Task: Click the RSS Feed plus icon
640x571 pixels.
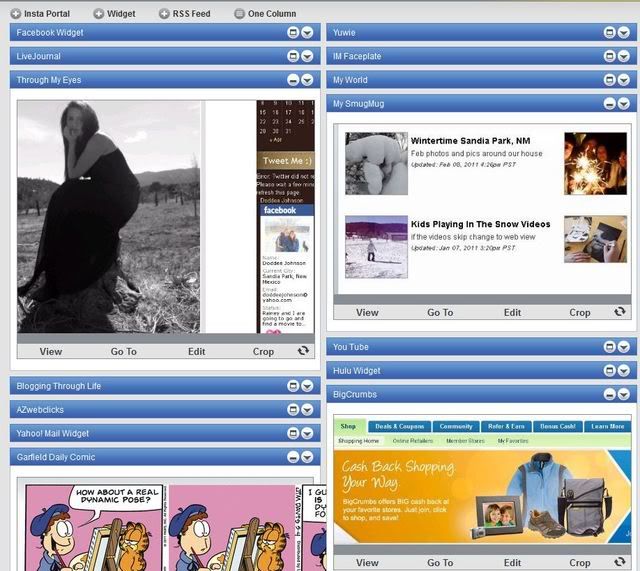Action: 164,14
